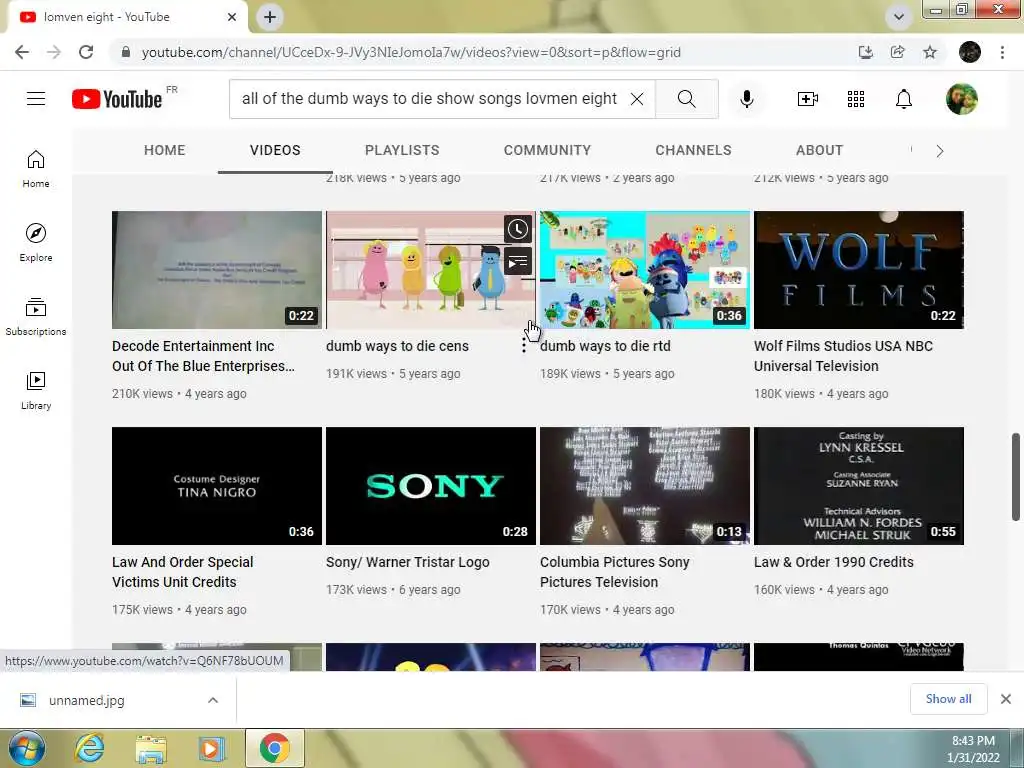Go to Home in the sidebar

(x=36, y=168)
